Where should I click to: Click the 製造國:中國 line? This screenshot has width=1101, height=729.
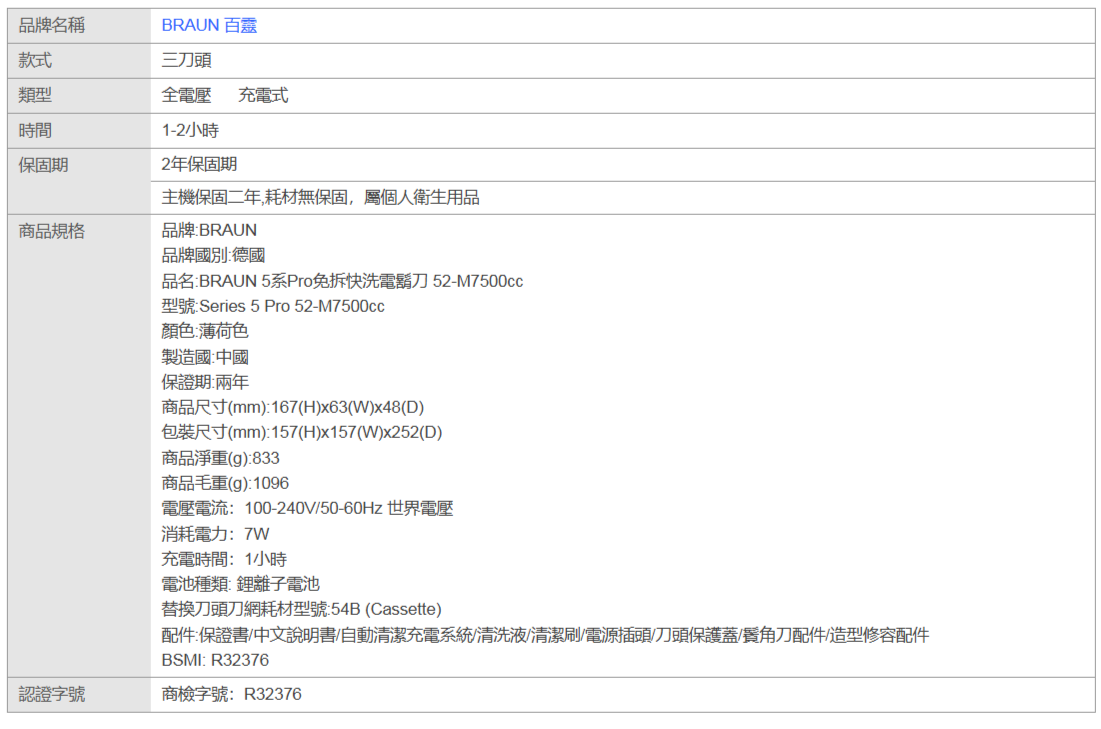click(205, 357)
